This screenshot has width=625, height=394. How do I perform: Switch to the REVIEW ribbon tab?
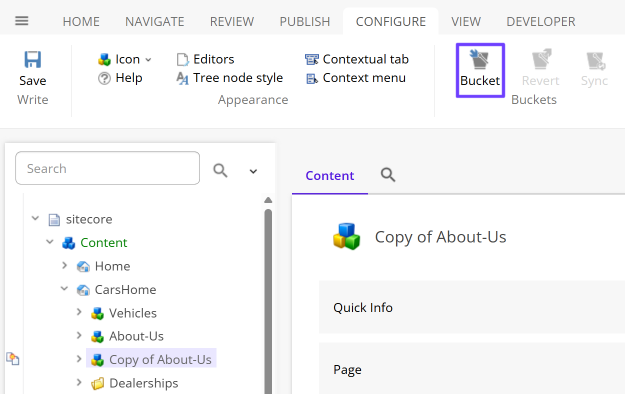[x=232, y=22]
